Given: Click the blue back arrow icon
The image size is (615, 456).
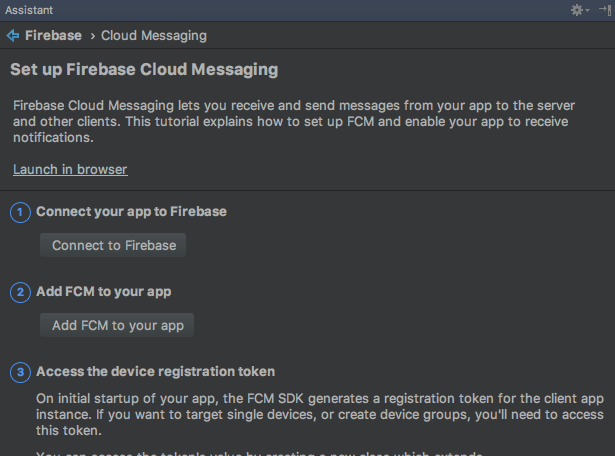Looking at the screenshot, I should tap(13, 35).
